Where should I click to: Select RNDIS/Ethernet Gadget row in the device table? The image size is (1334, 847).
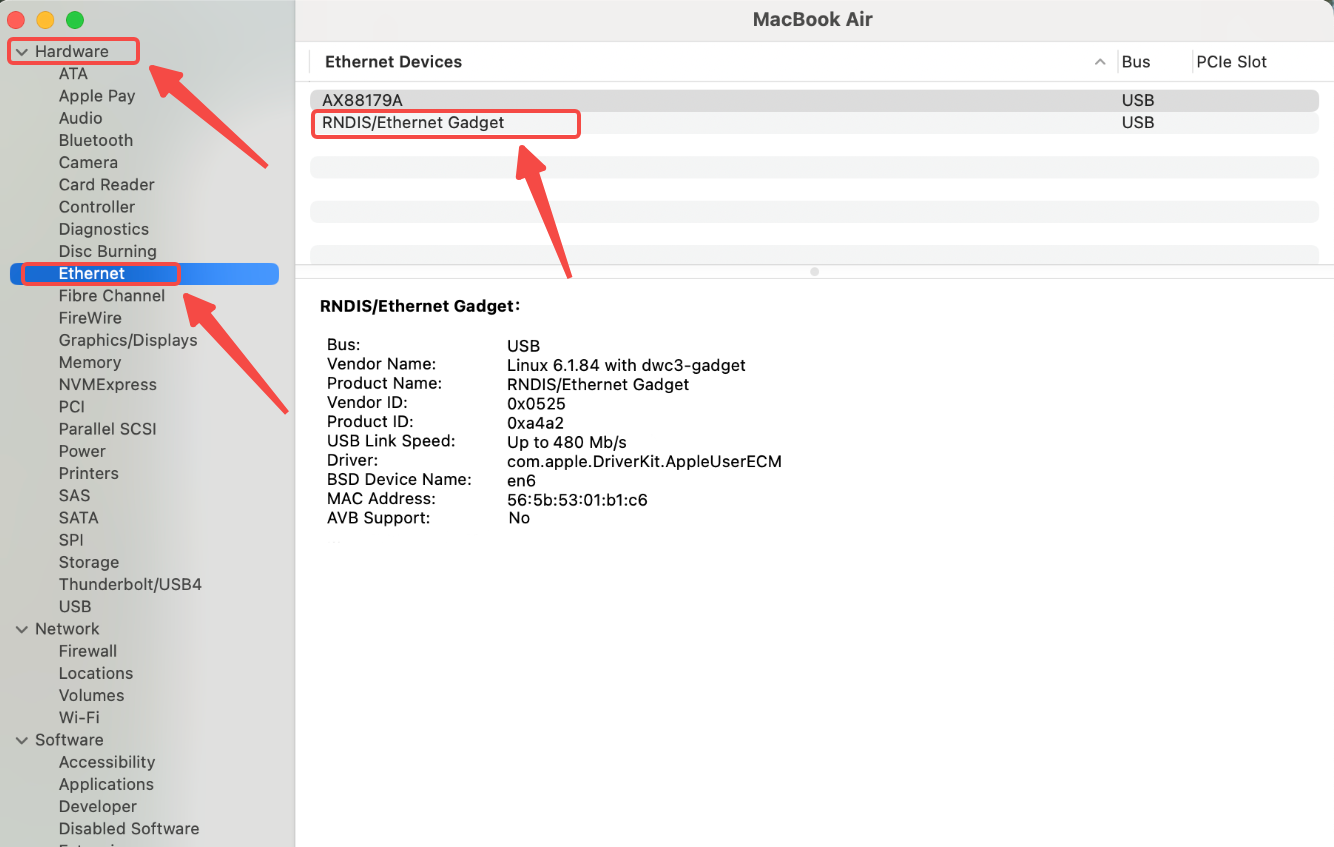[814, 123]
